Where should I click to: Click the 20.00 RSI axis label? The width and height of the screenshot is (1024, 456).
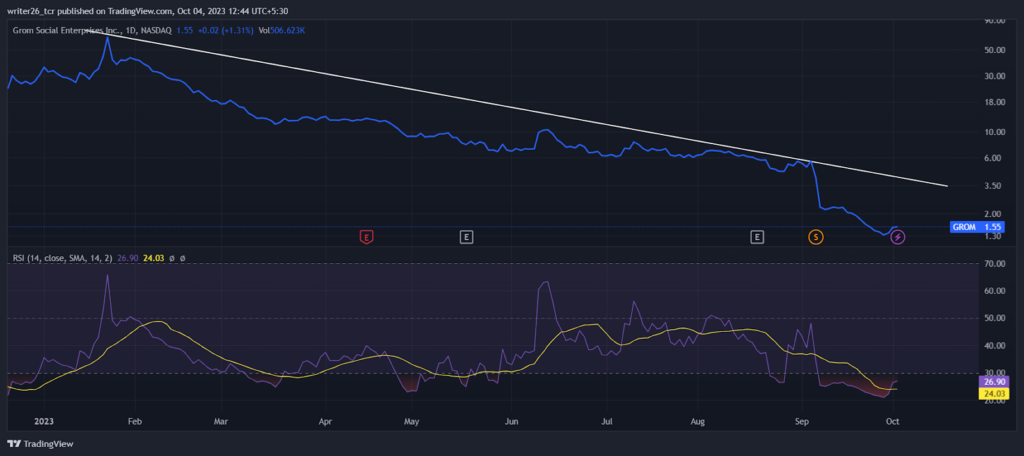[x=995, y=401]
